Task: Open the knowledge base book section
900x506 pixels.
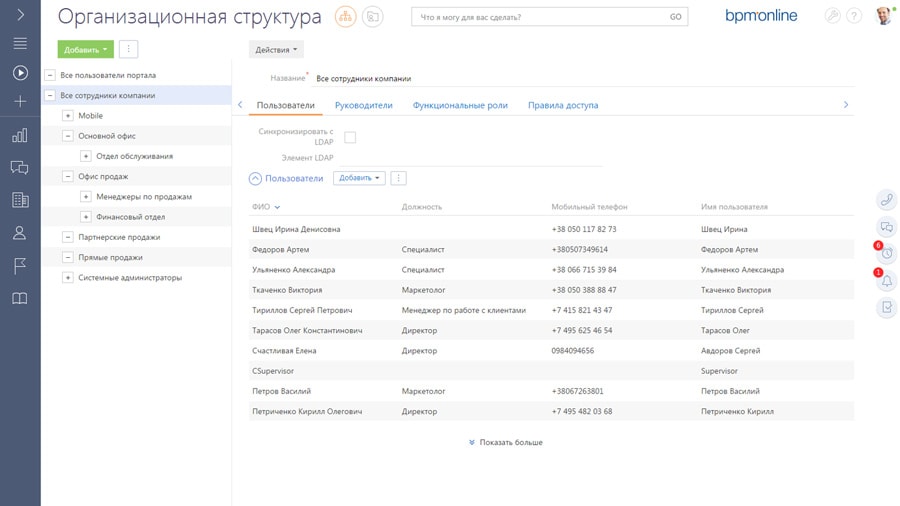Action: tap(20, 298)
